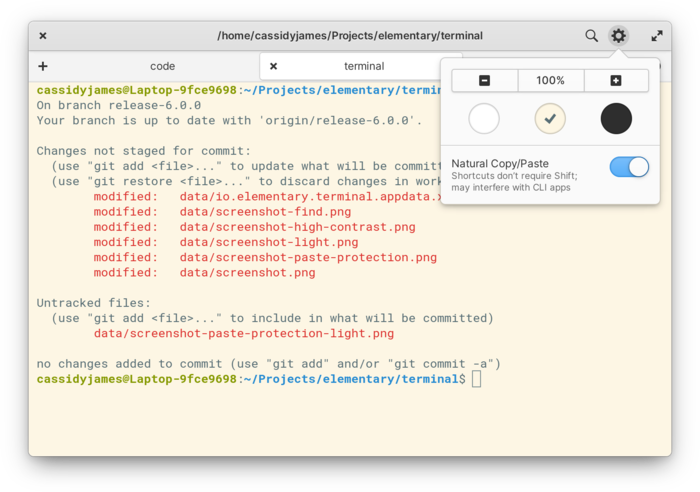Image resolution: width=700 pixels, height=492 pixels.
Task: Select the 'terminal' tab
Action: point(364,67)
